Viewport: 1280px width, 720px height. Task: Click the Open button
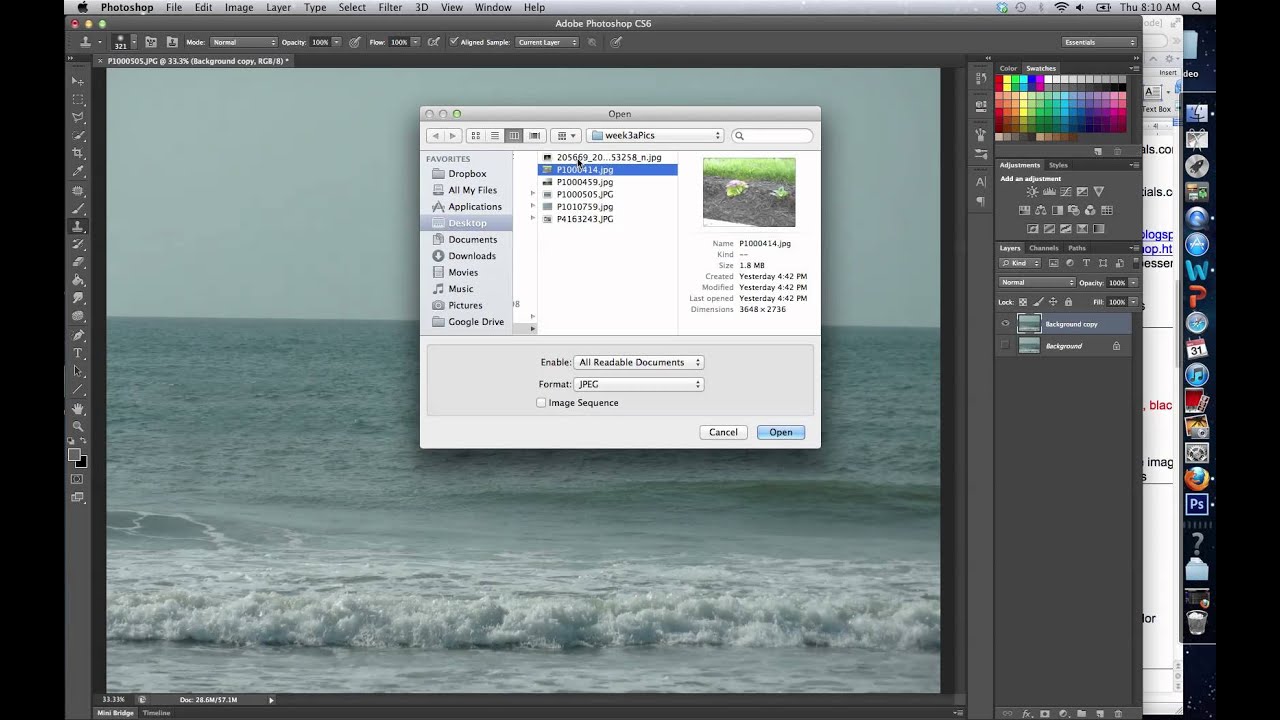click(x=781, y=433)
